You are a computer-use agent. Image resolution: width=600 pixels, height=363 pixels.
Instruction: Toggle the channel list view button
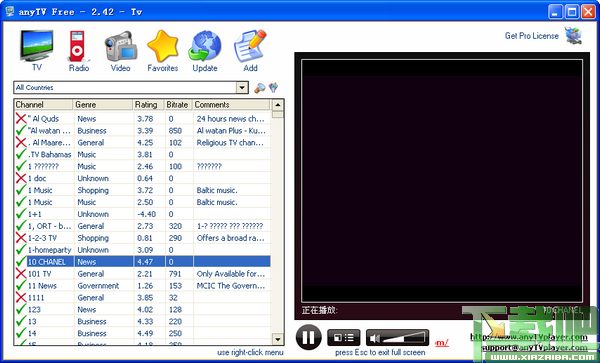pos(344,337)
